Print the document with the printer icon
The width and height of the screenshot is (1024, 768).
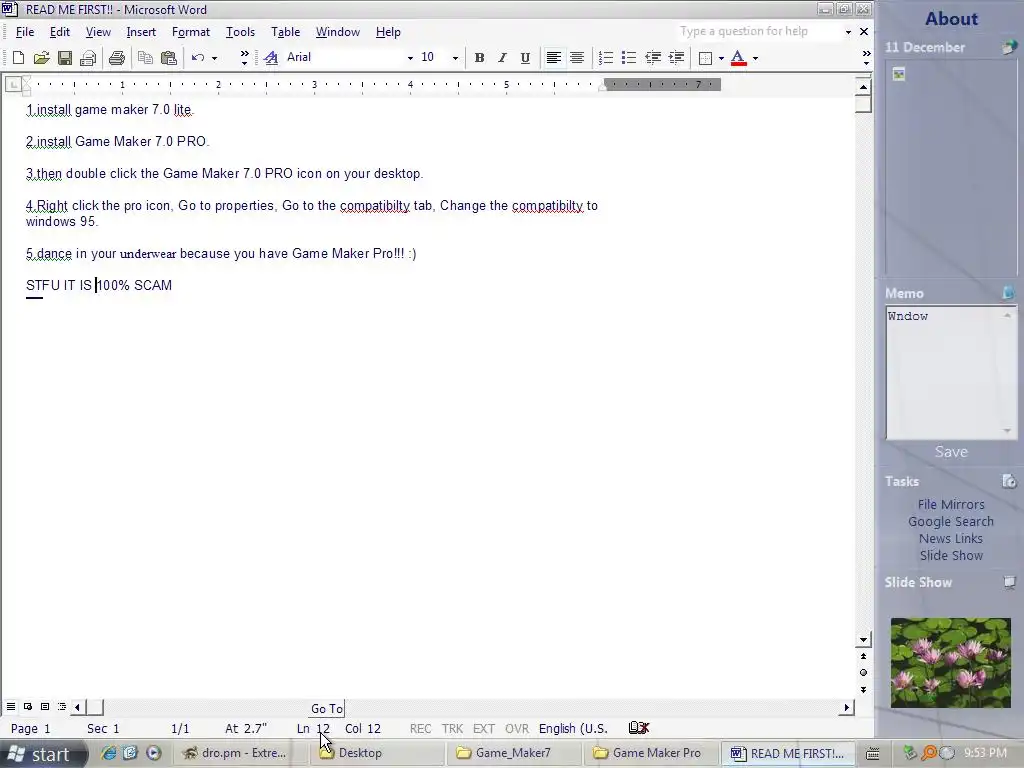tap(117, 58)
